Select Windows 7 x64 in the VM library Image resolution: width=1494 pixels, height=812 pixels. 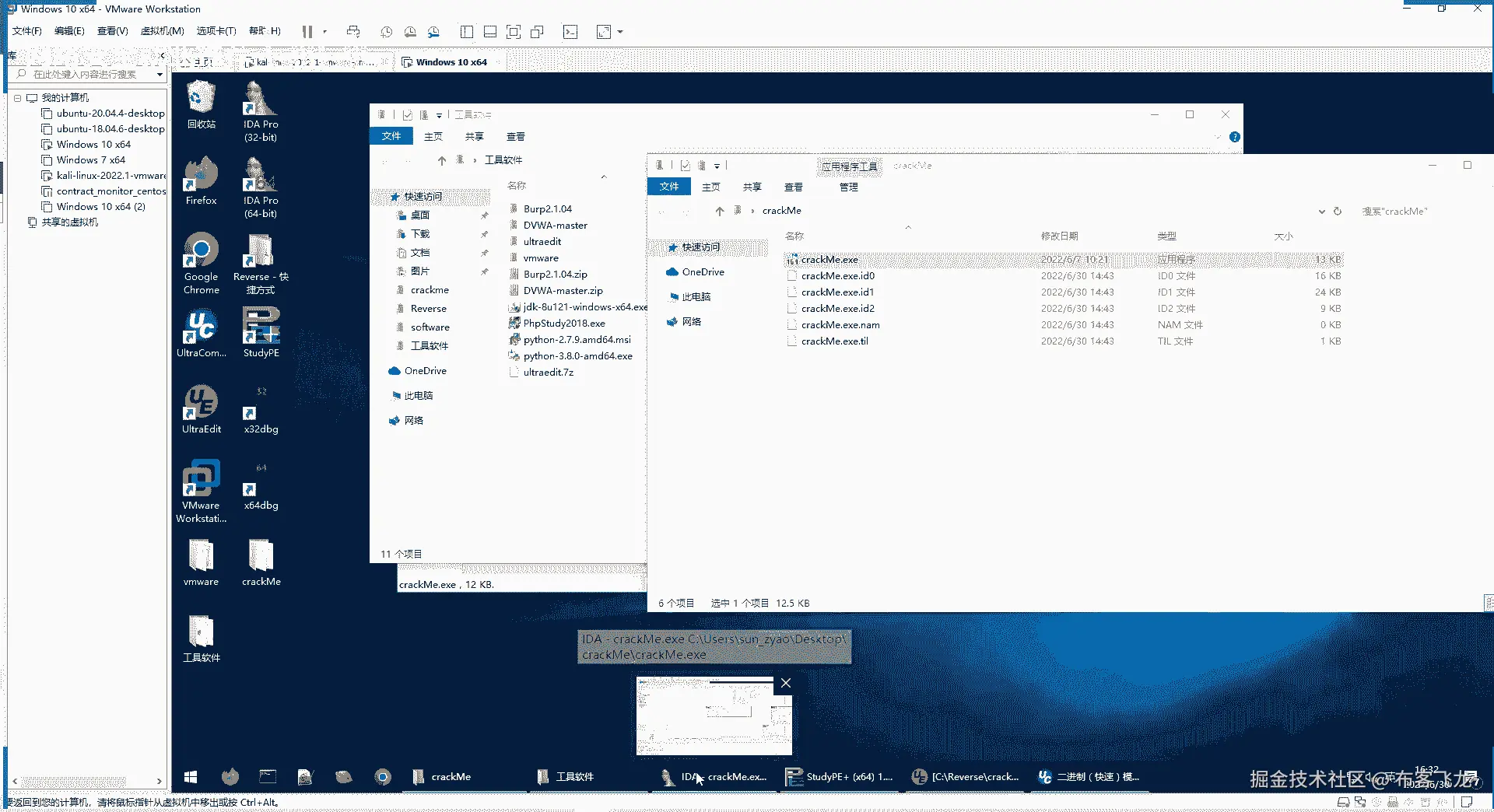90,160
